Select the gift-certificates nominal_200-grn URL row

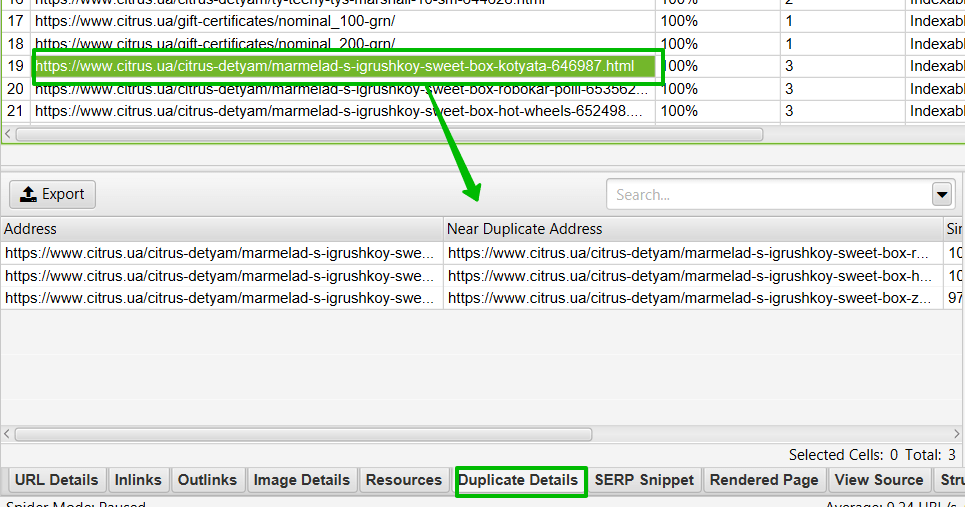click(343, 44)
